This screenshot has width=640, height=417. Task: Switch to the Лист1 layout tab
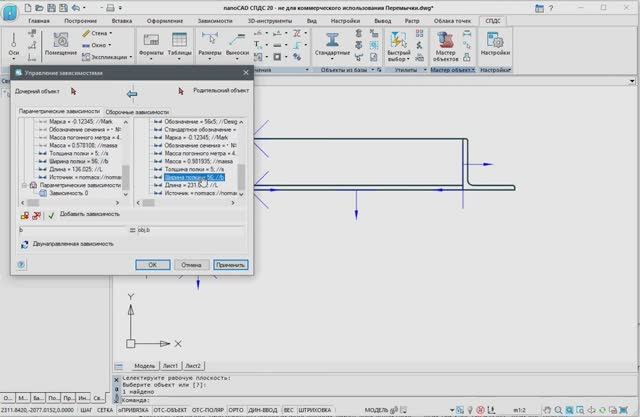pos(170,366)
